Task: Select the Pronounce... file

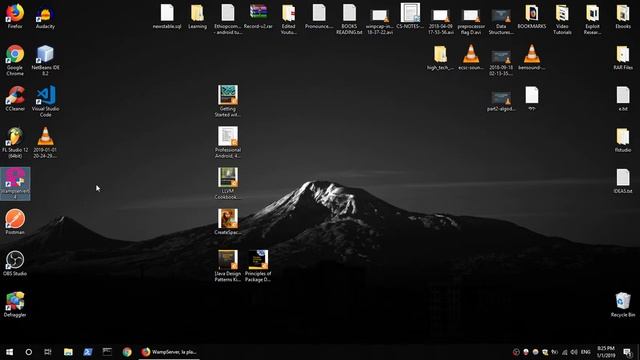Action: click(x=319, y=16)
